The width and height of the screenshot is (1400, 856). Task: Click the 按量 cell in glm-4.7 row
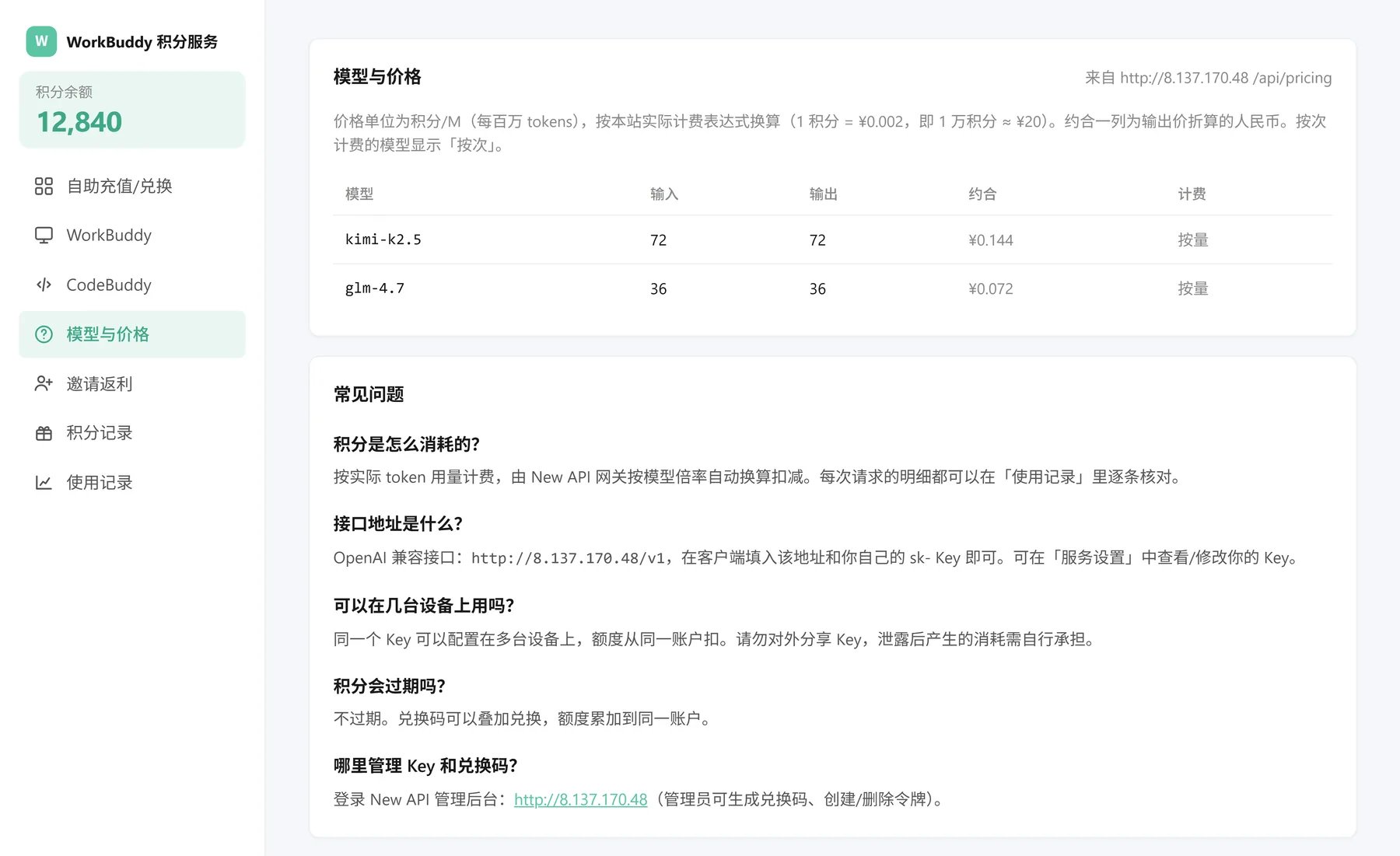[x=1193, y=289]
